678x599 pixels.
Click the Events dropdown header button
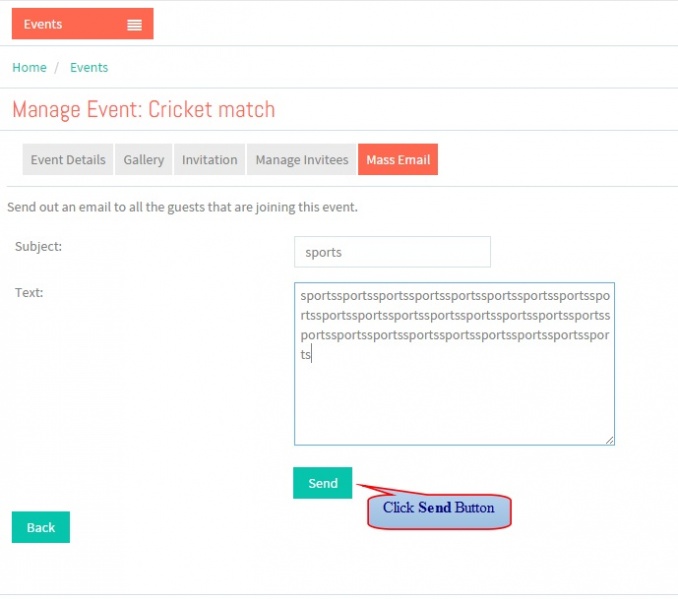(x=83, y=24)
